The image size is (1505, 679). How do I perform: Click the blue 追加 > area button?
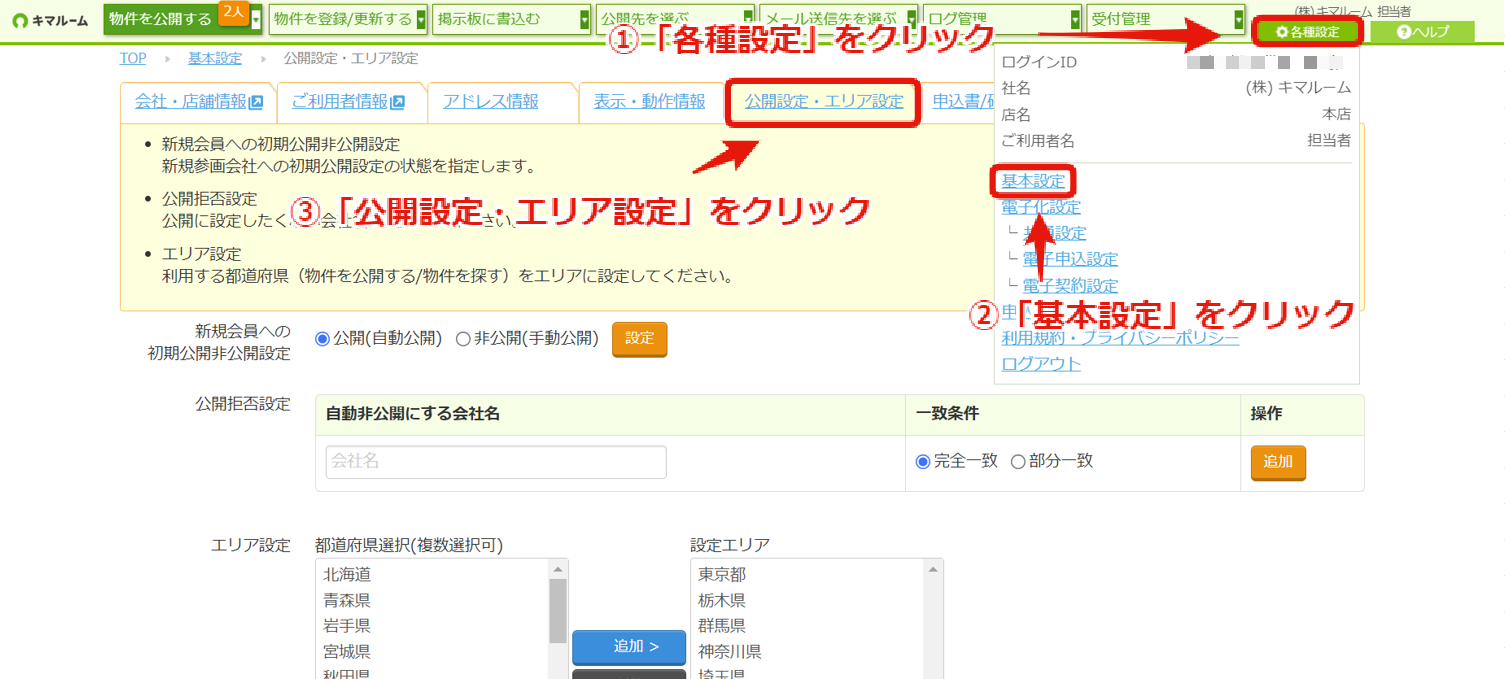pos(629,647)
